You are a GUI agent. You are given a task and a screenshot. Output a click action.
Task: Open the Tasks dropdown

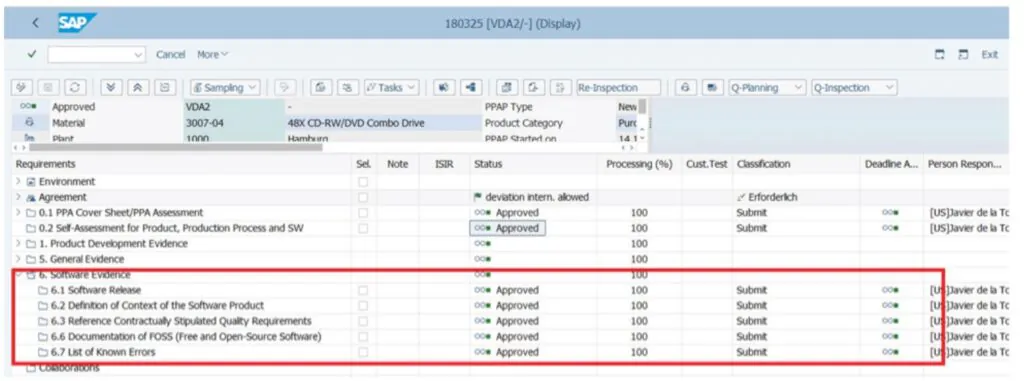point(391,88)
